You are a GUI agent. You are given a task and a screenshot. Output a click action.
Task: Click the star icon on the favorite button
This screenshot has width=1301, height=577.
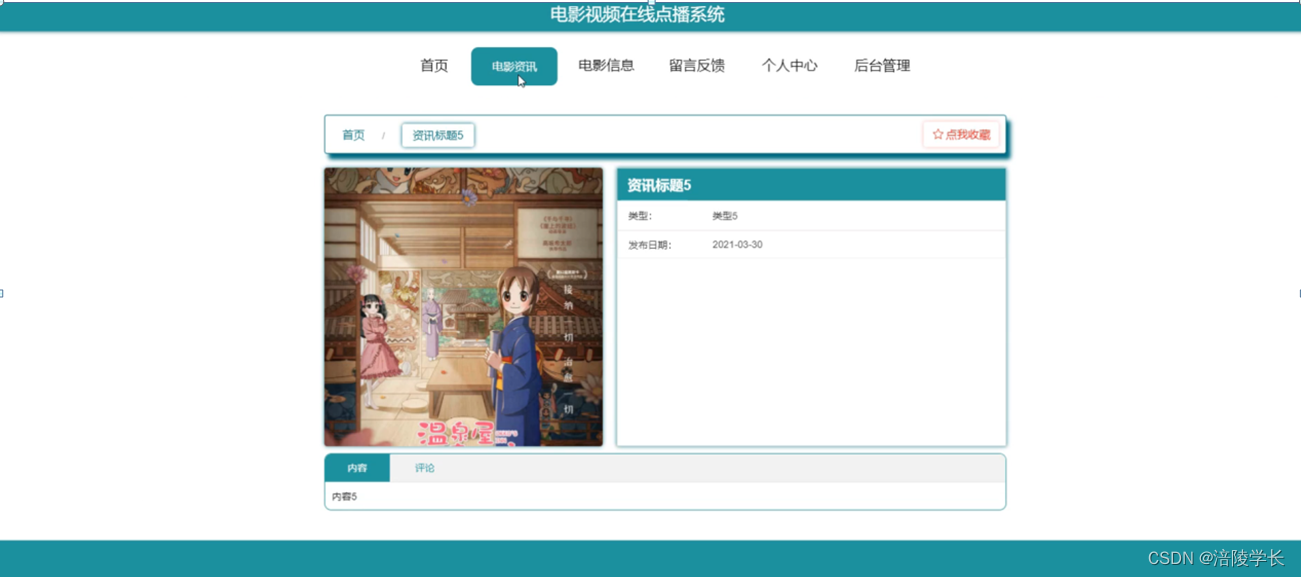tap(936, 133)
